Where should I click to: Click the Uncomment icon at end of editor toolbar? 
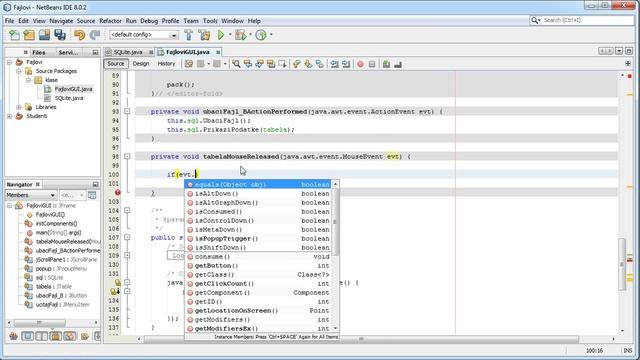398,64
